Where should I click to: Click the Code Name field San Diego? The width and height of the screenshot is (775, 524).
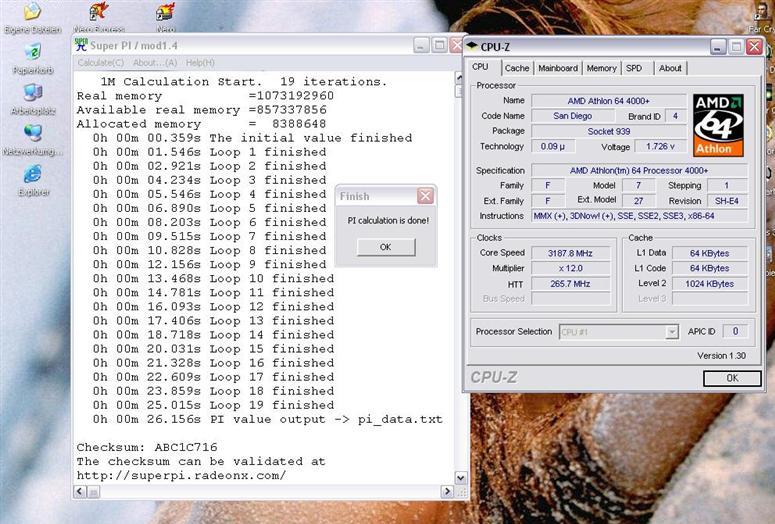tap(572, 116)
